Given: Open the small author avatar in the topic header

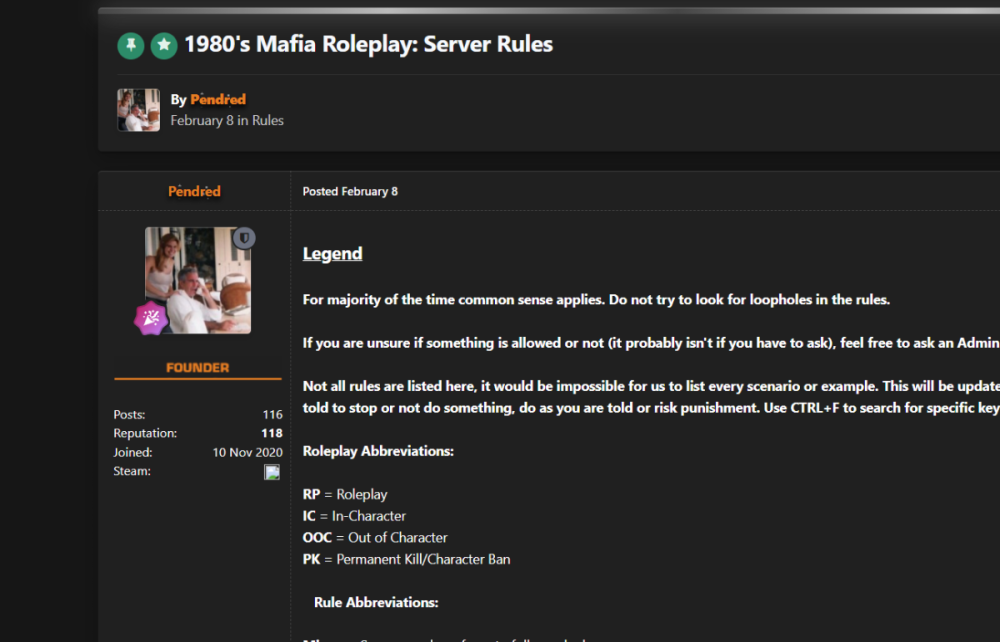Looking at the screenshot, I should pos(138,110).
